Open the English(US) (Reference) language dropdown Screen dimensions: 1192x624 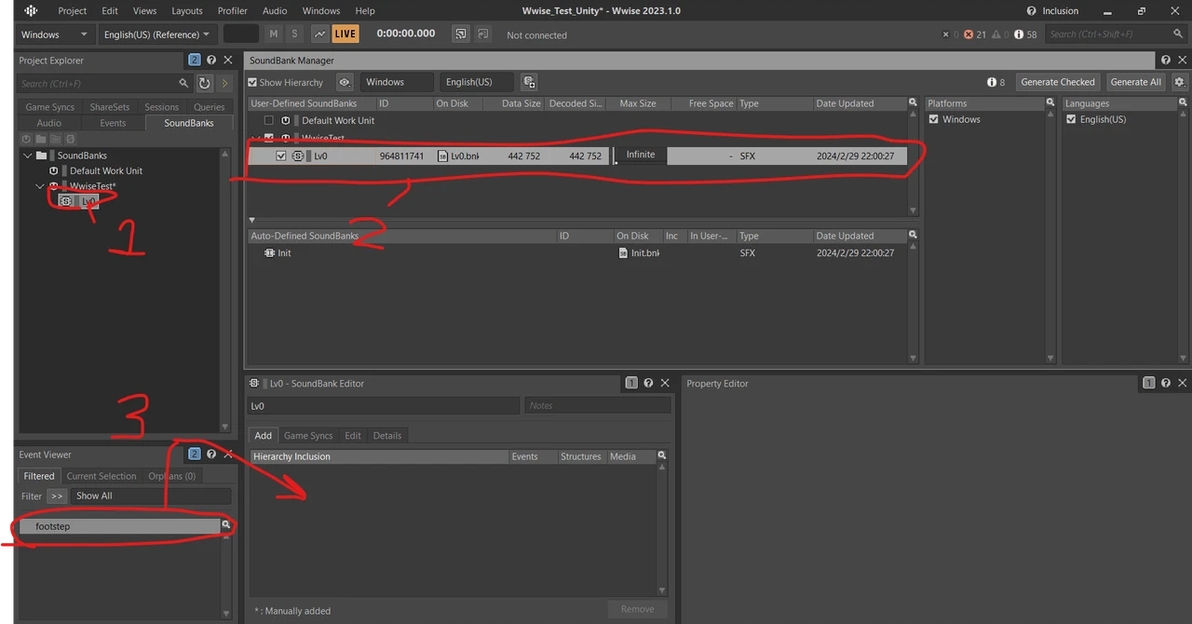click(x=157, y=34)
